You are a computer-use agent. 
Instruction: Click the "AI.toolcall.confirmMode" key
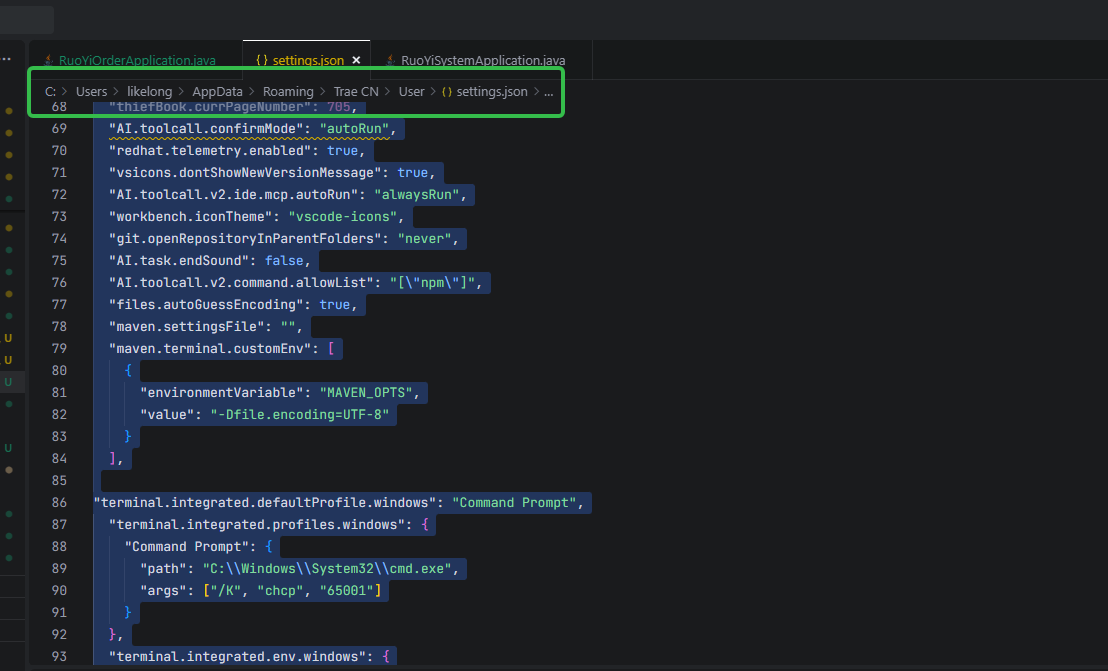pyautogui.click(x=206, y=129)
